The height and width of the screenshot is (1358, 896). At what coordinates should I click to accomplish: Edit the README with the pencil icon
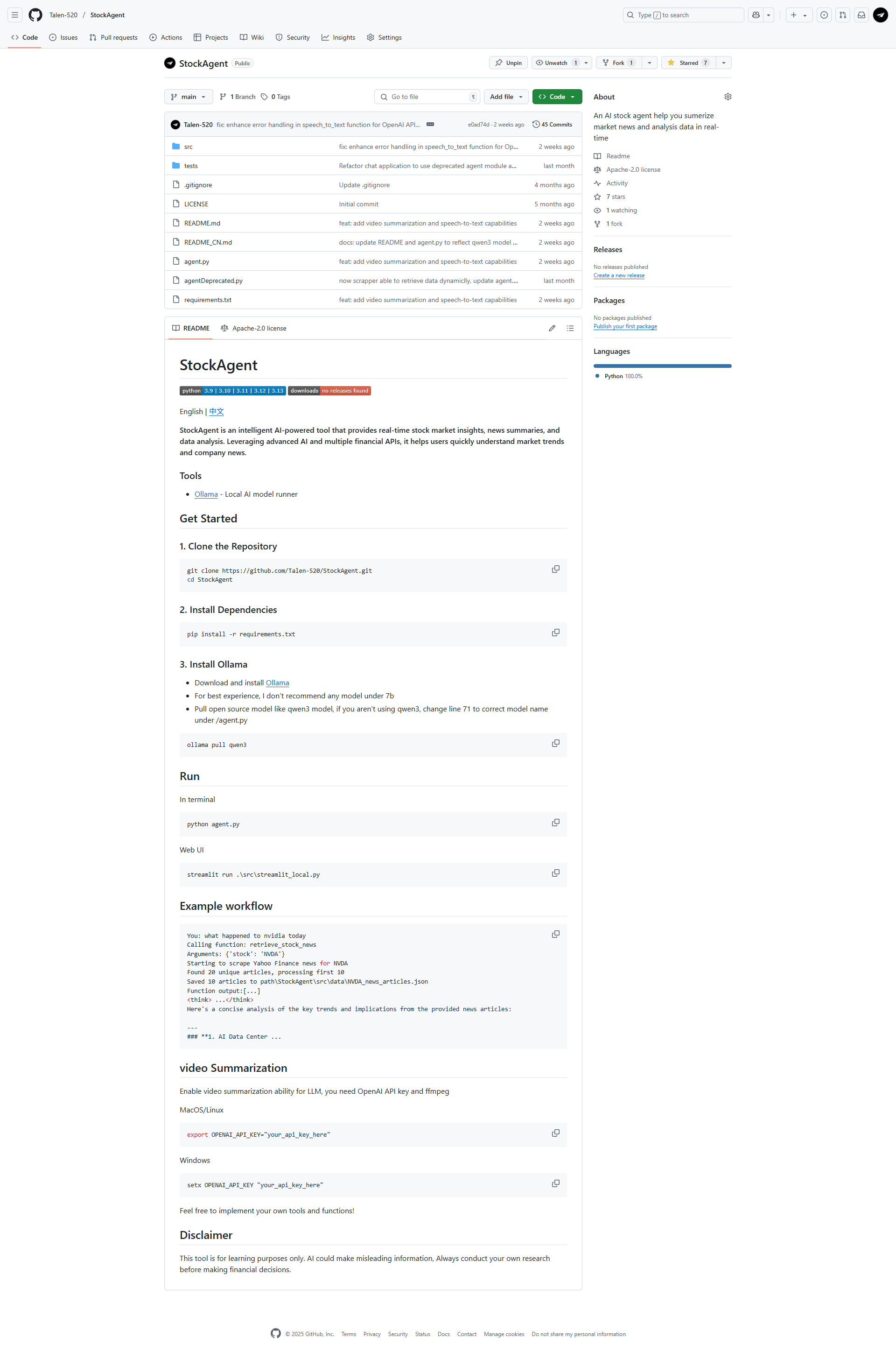click(552, 328)
